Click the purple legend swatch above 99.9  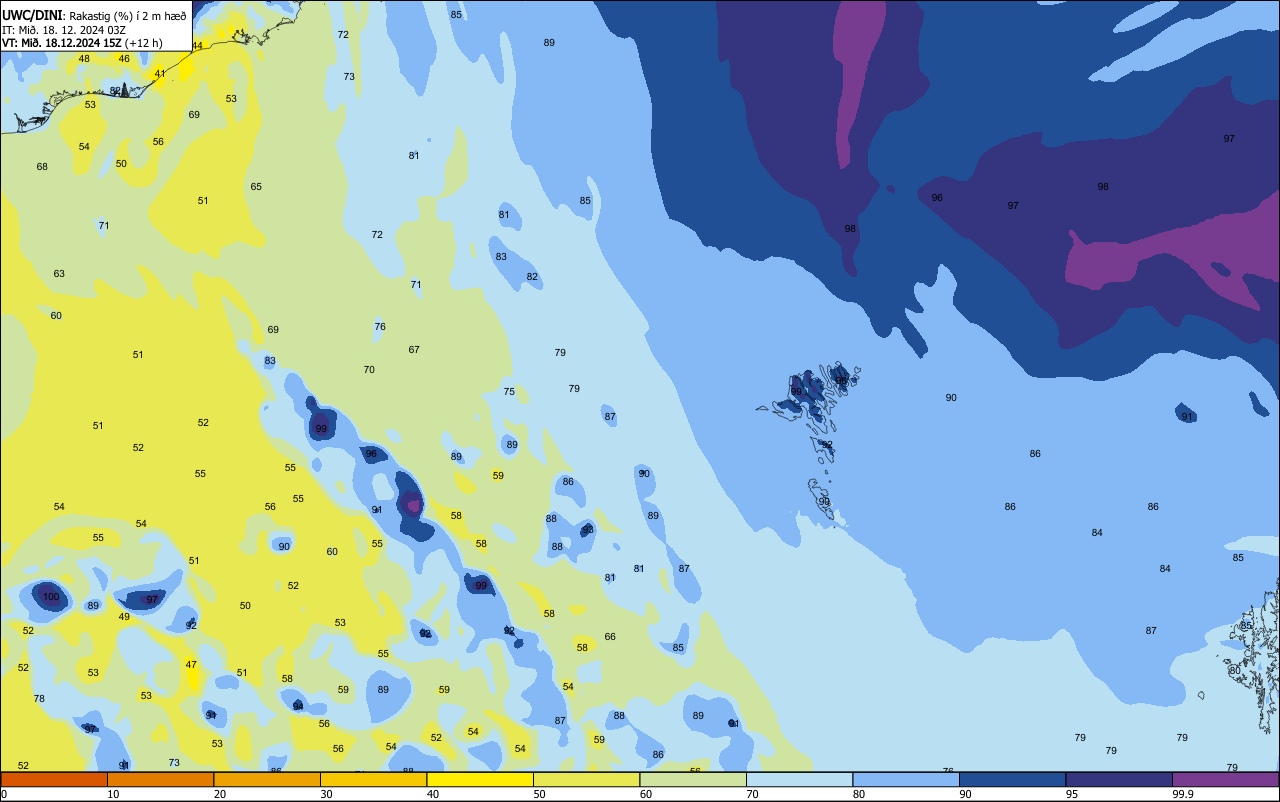[1225, 779]
